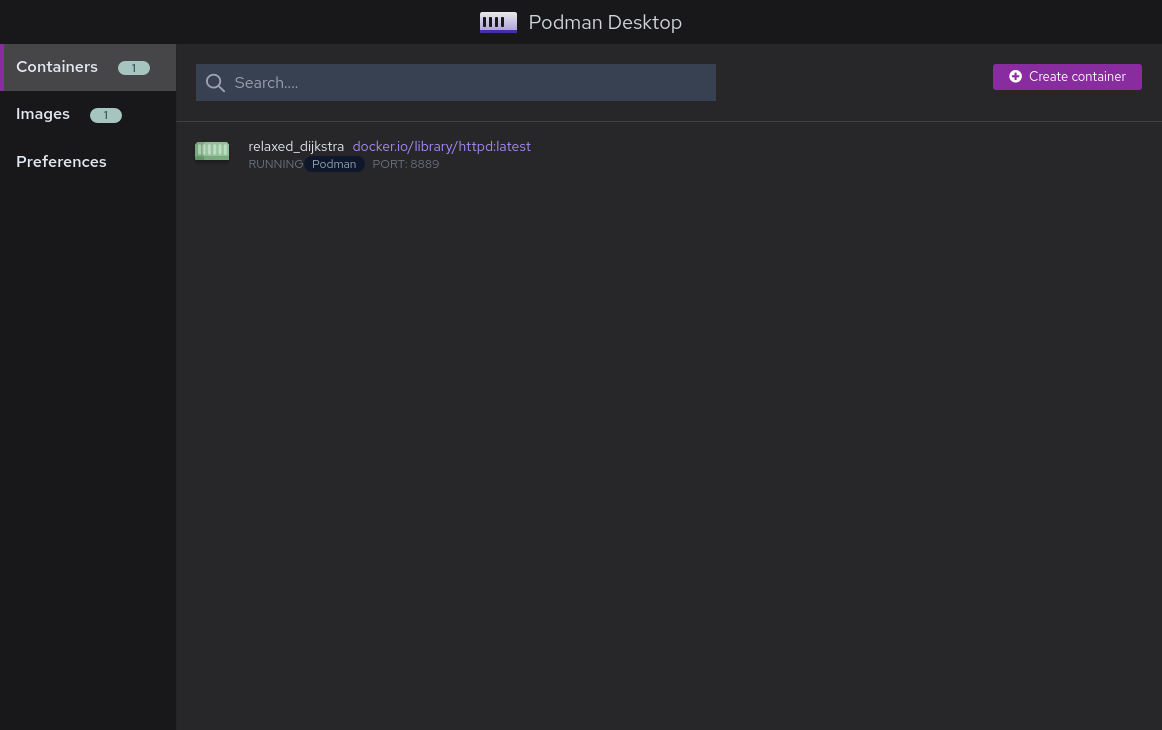
Task: Click the highlighted Containers sidebar entry
Action: pyautogui.click(x=57, y=67)
